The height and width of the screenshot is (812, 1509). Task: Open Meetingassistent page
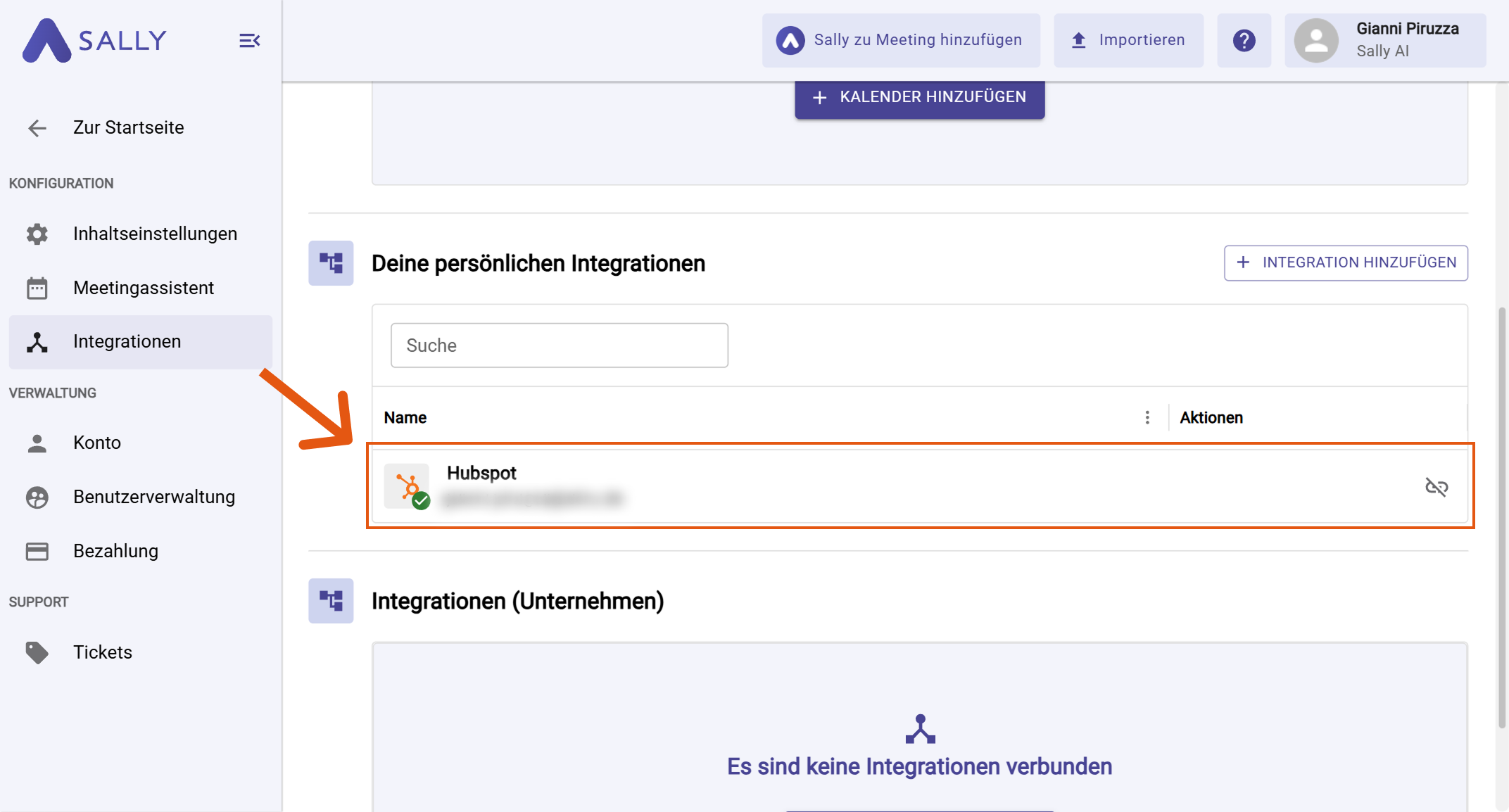(141, 288)
